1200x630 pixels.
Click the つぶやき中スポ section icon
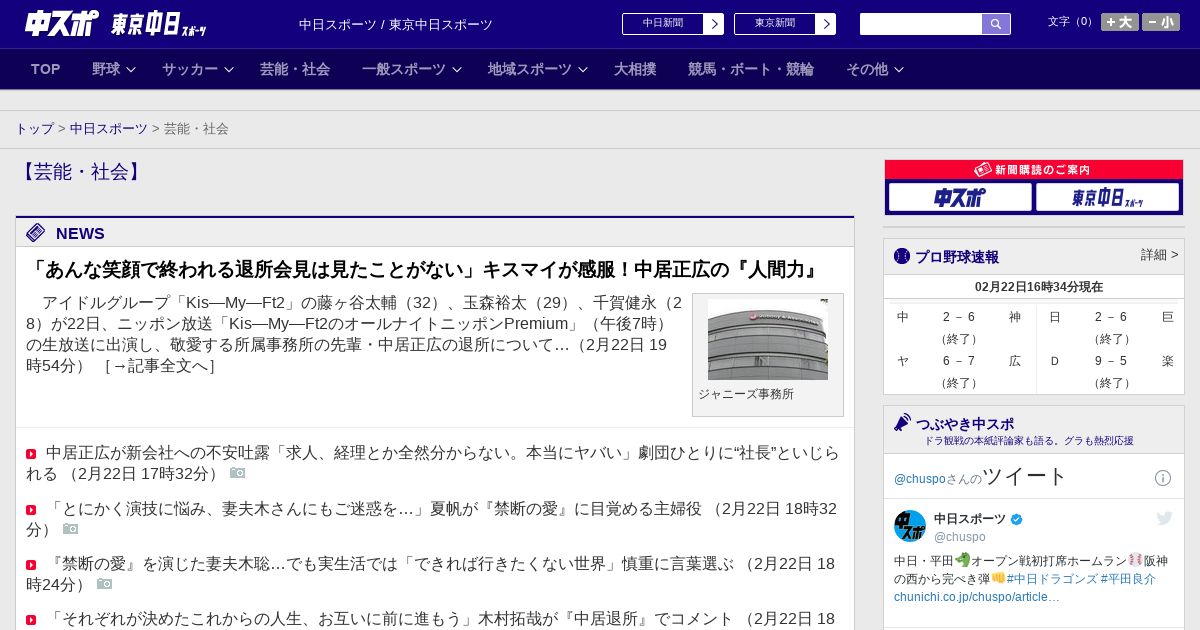[x=902, y=422]
